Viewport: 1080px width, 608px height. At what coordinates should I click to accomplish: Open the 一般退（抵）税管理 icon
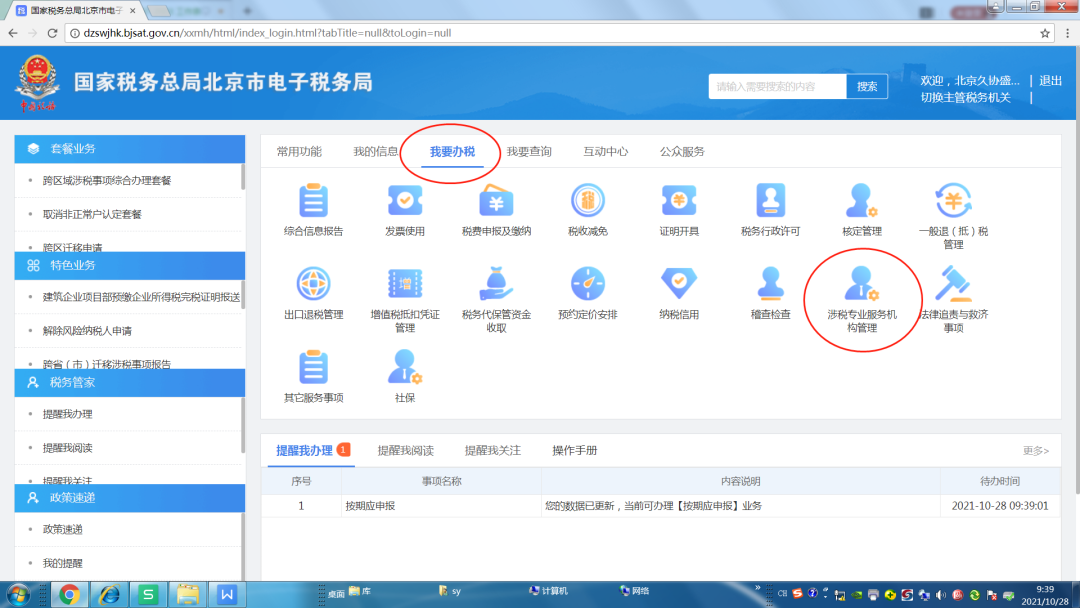click(953, 201)
